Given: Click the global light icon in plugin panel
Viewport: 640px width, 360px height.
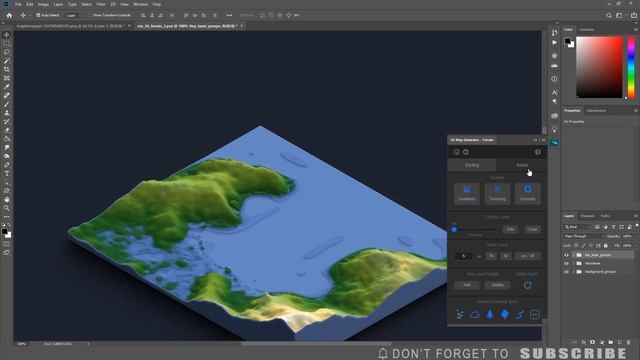Looking at the screenshot, I should 527,285.
